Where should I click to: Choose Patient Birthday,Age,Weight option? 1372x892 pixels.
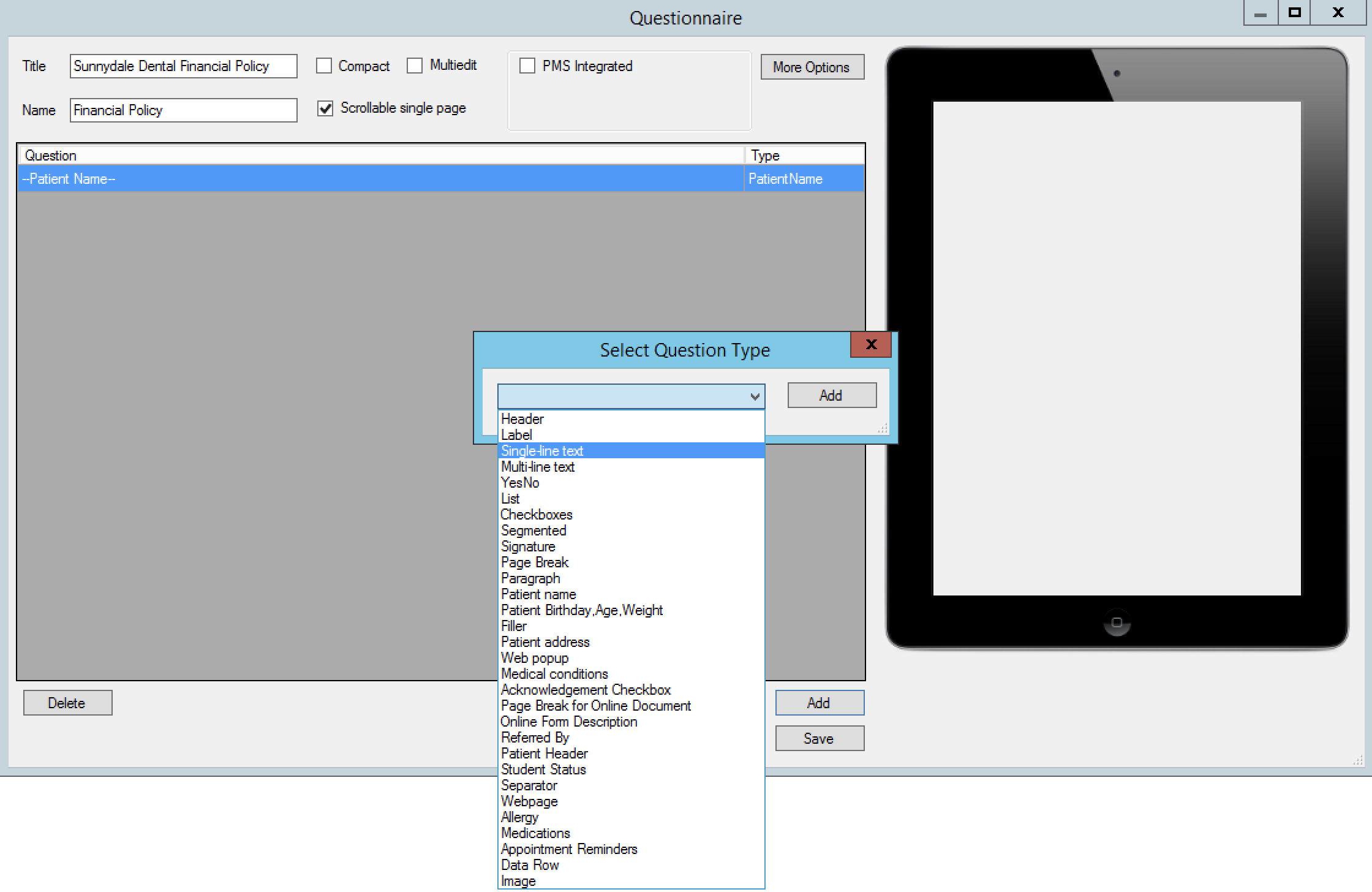tap(631, 610)
